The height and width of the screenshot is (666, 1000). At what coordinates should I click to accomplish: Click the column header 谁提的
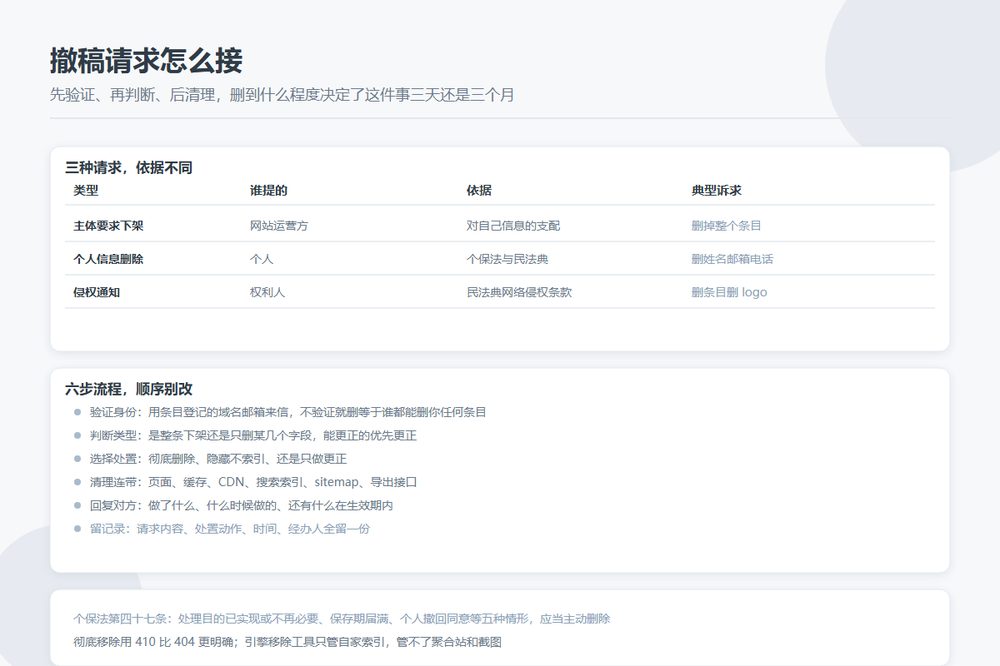point(268,190)
